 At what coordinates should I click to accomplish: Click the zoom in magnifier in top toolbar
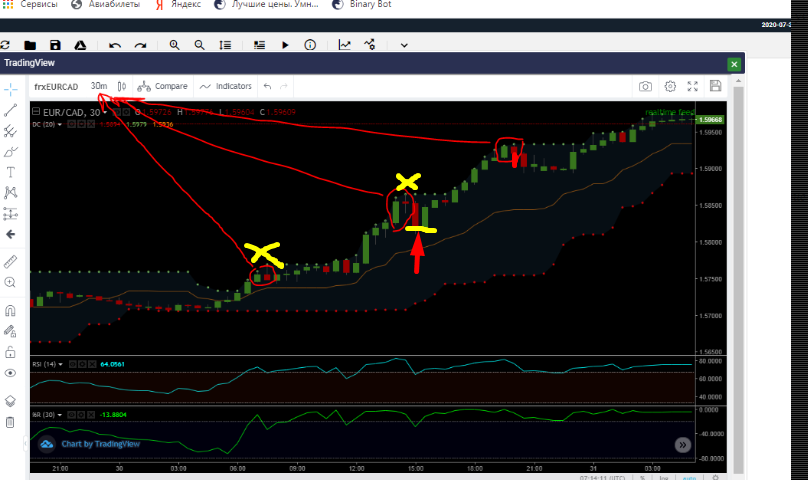pos(175,45)
